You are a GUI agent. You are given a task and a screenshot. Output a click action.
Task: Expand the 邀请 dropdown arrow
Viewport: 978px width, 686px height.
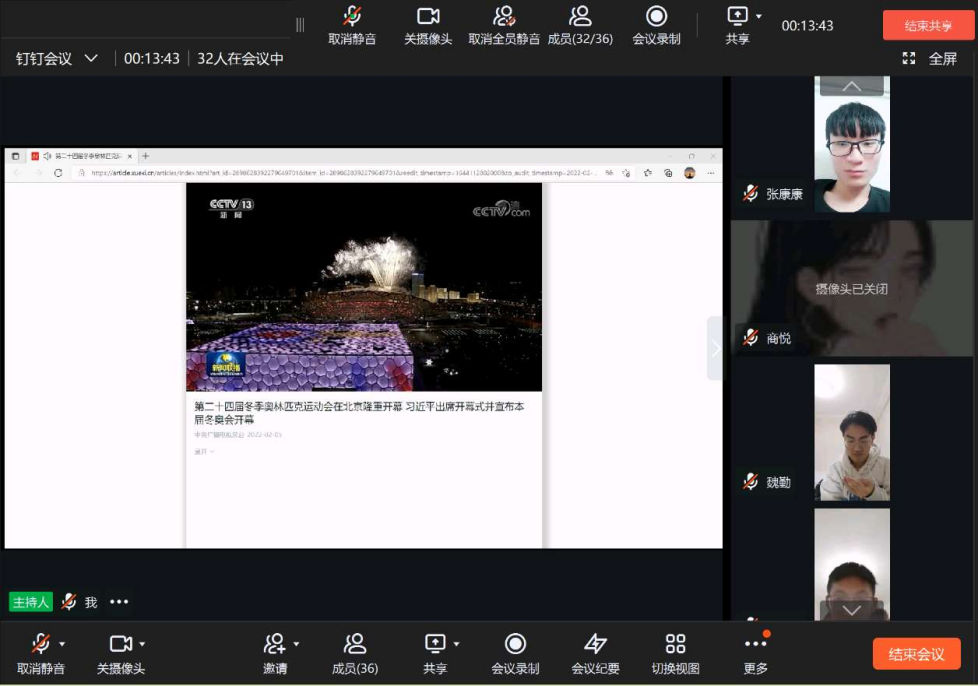pos(296,644)
